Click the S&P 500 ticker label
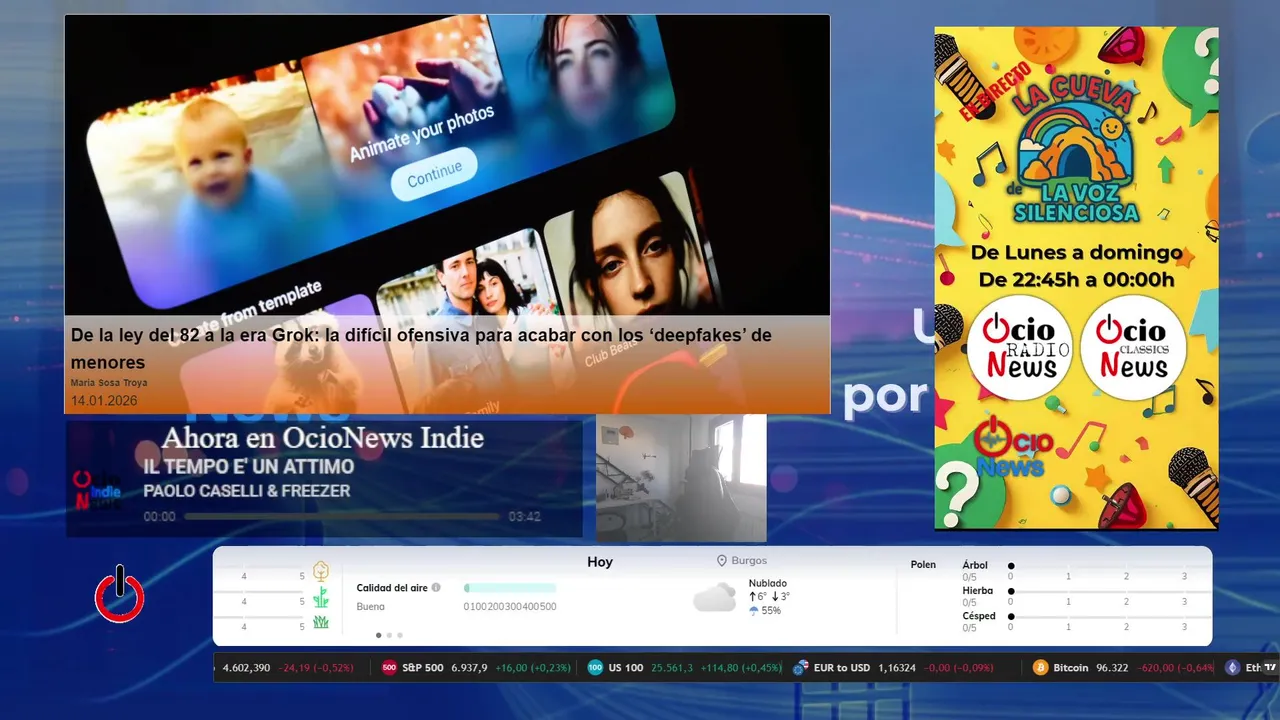 (423, 667)
